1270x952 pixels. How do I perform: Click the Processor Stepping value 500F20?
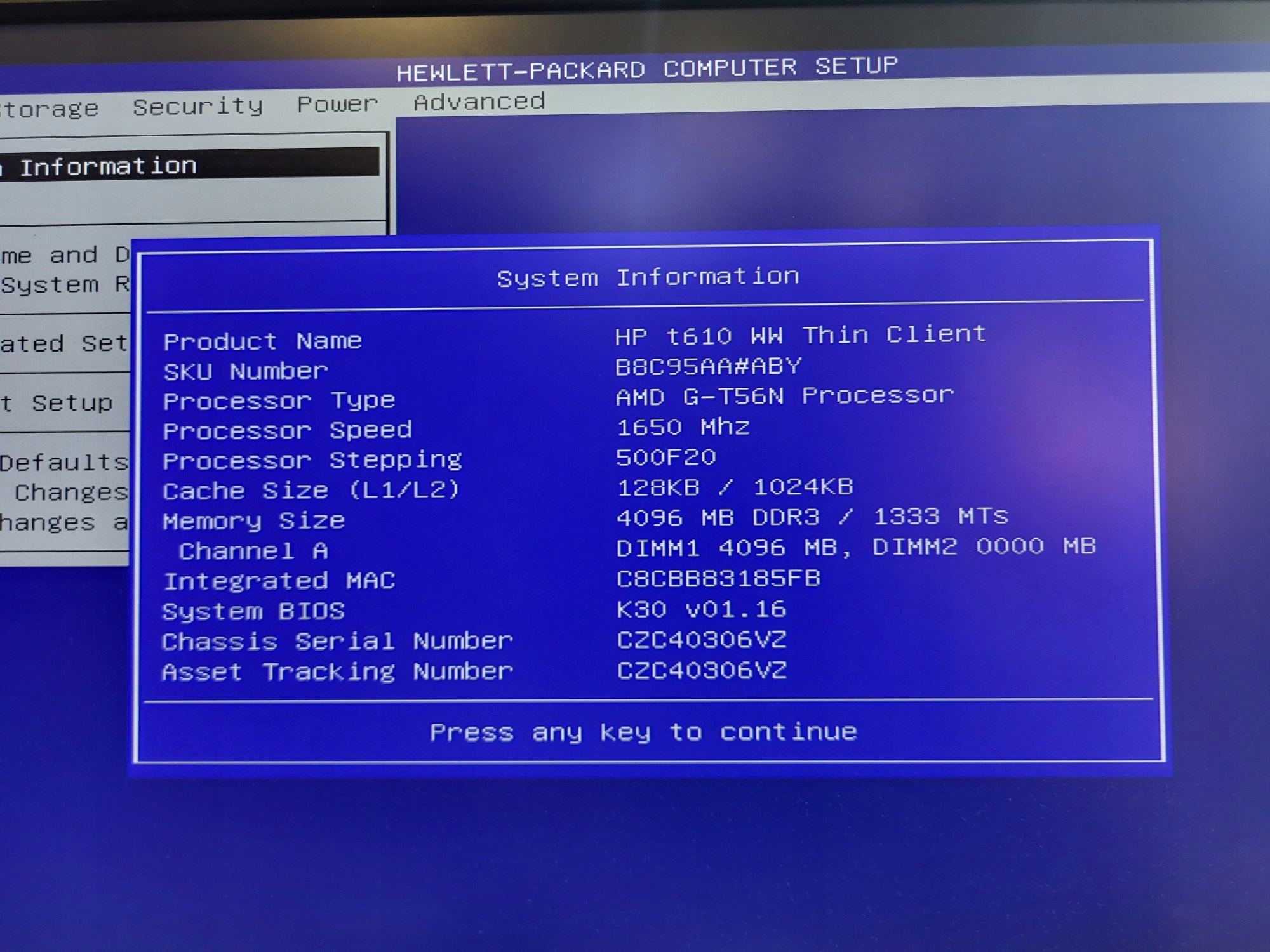tap(665, 457)
